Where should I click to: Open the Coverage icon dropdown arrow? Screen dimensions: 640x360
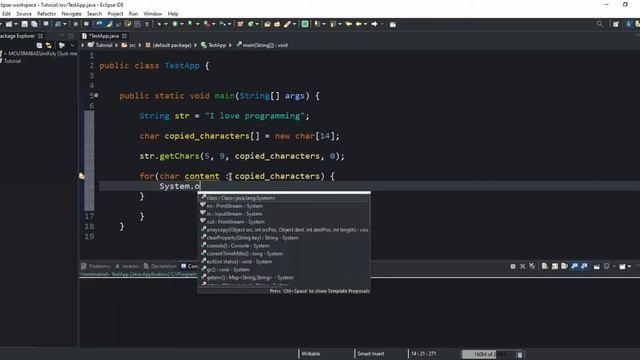198,24
